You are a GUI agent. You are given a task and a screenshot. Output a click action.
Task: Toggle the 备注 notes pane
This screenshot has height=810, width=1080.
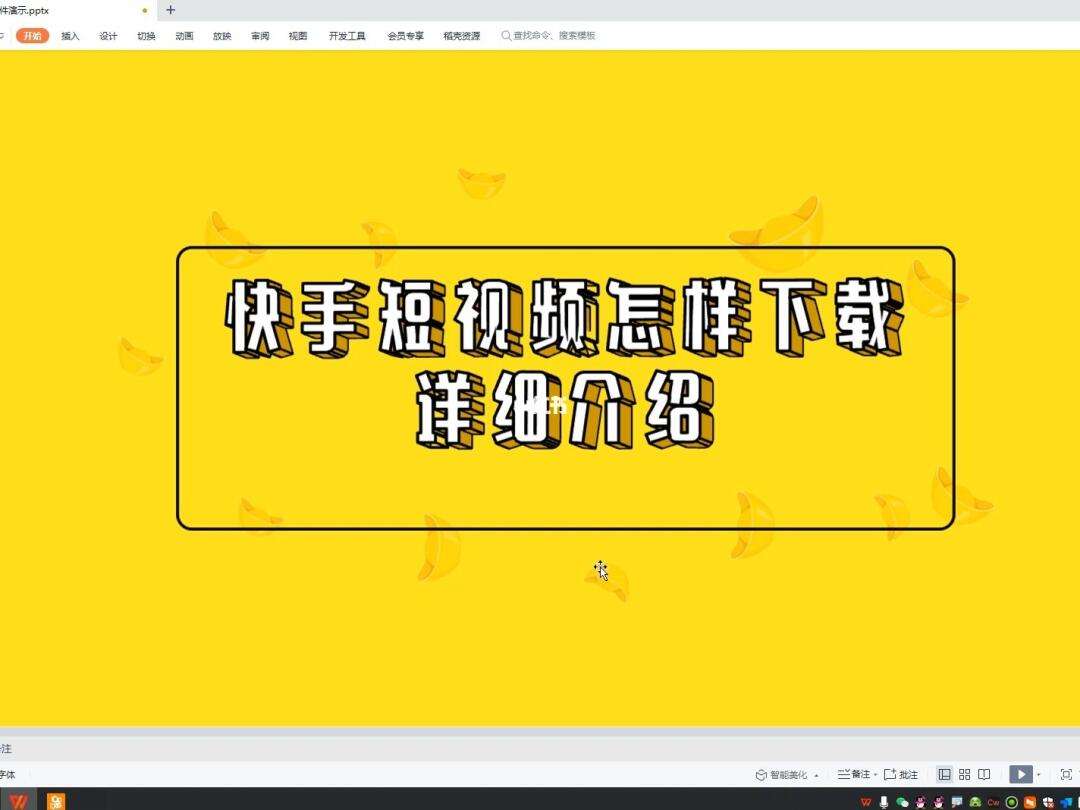pyautogui.click(x=854, y=774)
